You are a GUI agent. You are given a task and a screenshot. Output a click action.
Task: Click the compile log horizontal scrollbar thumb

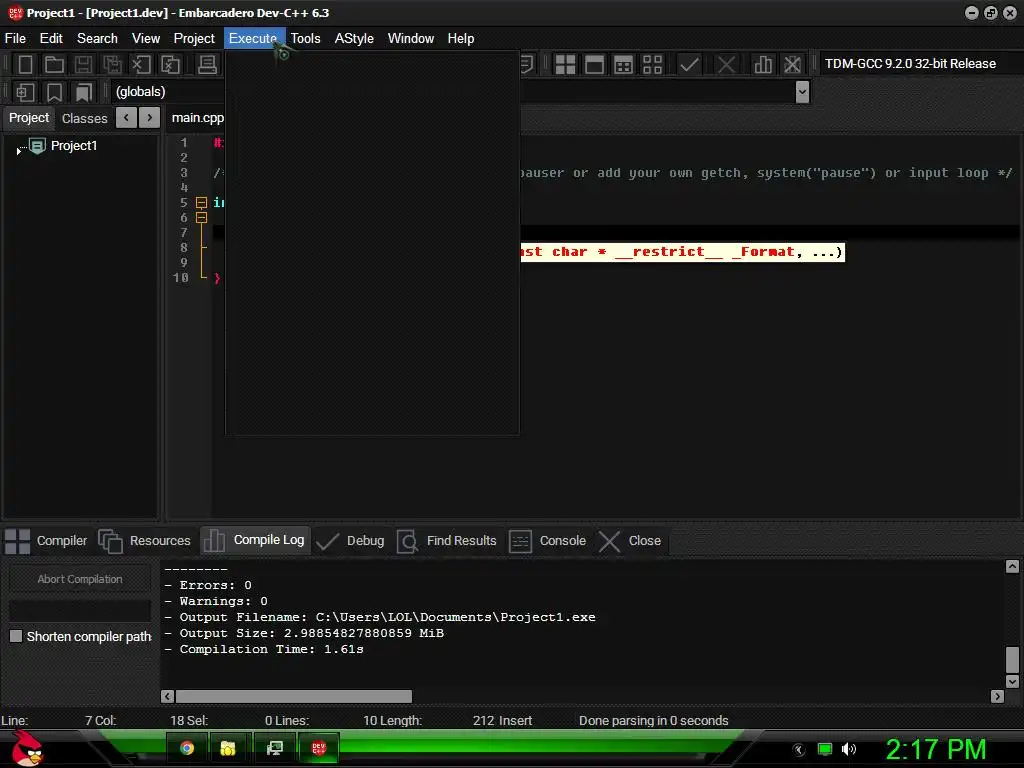pyautogui.click(x=294, y=696)
